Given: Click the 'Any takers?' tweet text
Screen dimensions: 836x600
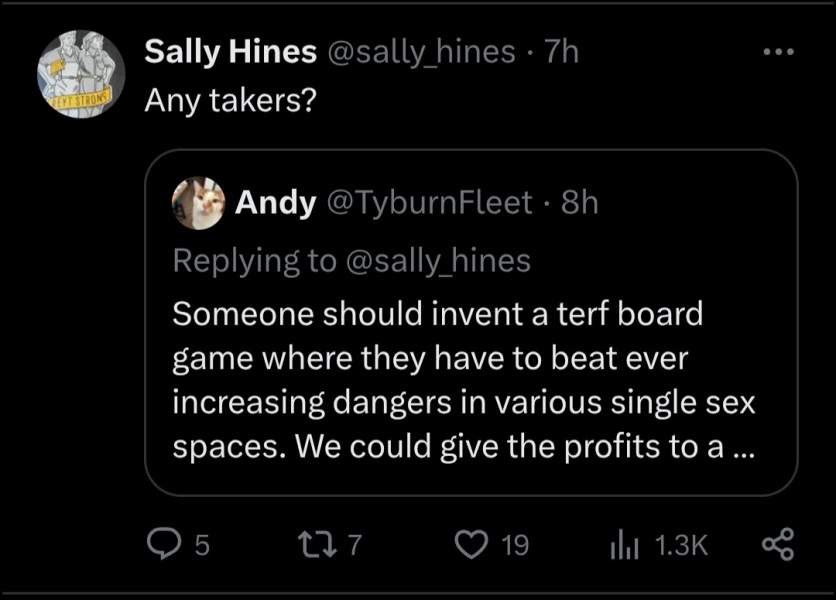Looking at the screenshot, I should click(230, 101).
